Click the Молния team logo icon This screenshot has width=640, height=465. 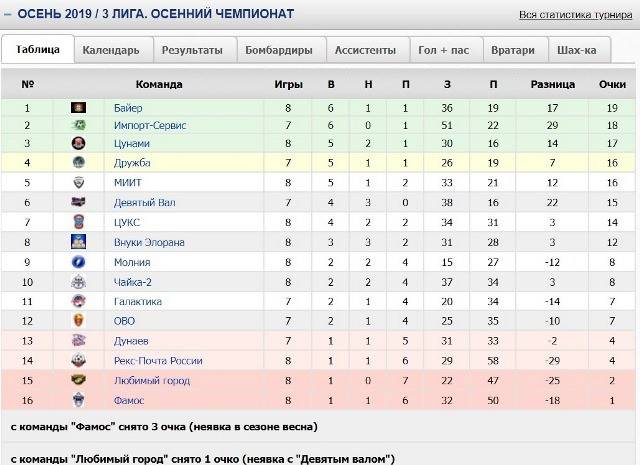pos(78,262)
